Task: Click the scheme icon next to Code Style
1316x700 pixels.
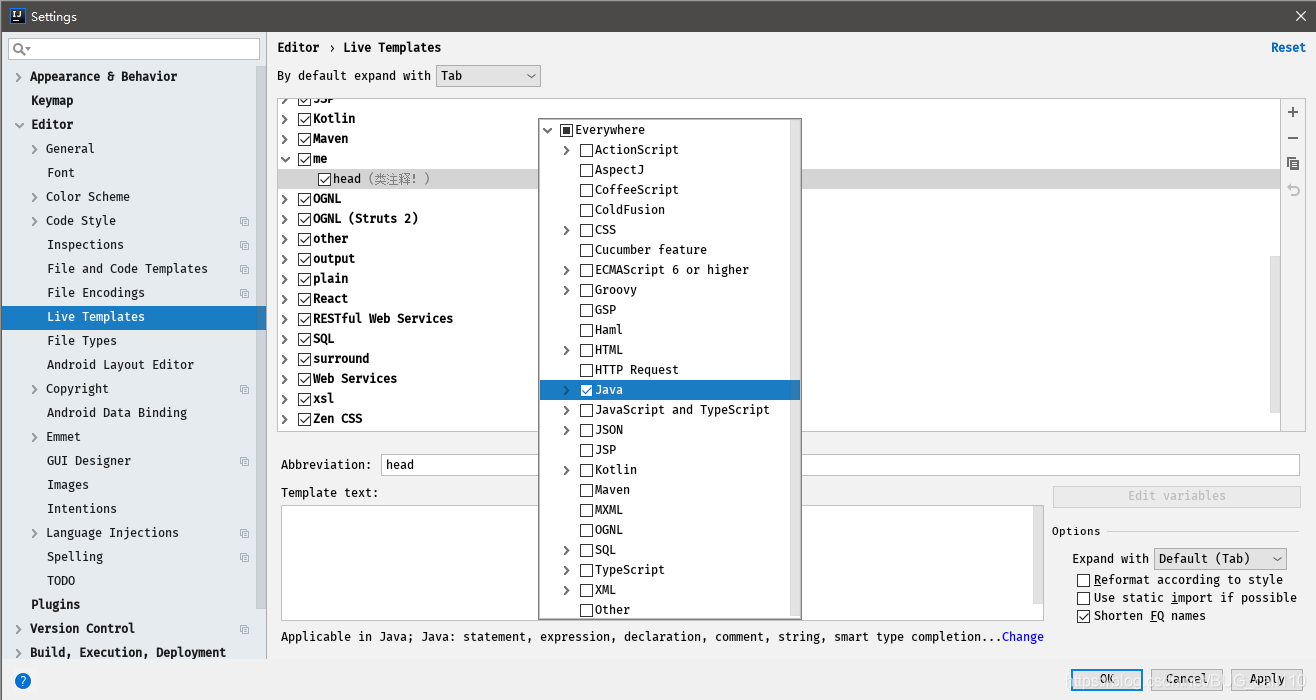Action: coord(244,220)
